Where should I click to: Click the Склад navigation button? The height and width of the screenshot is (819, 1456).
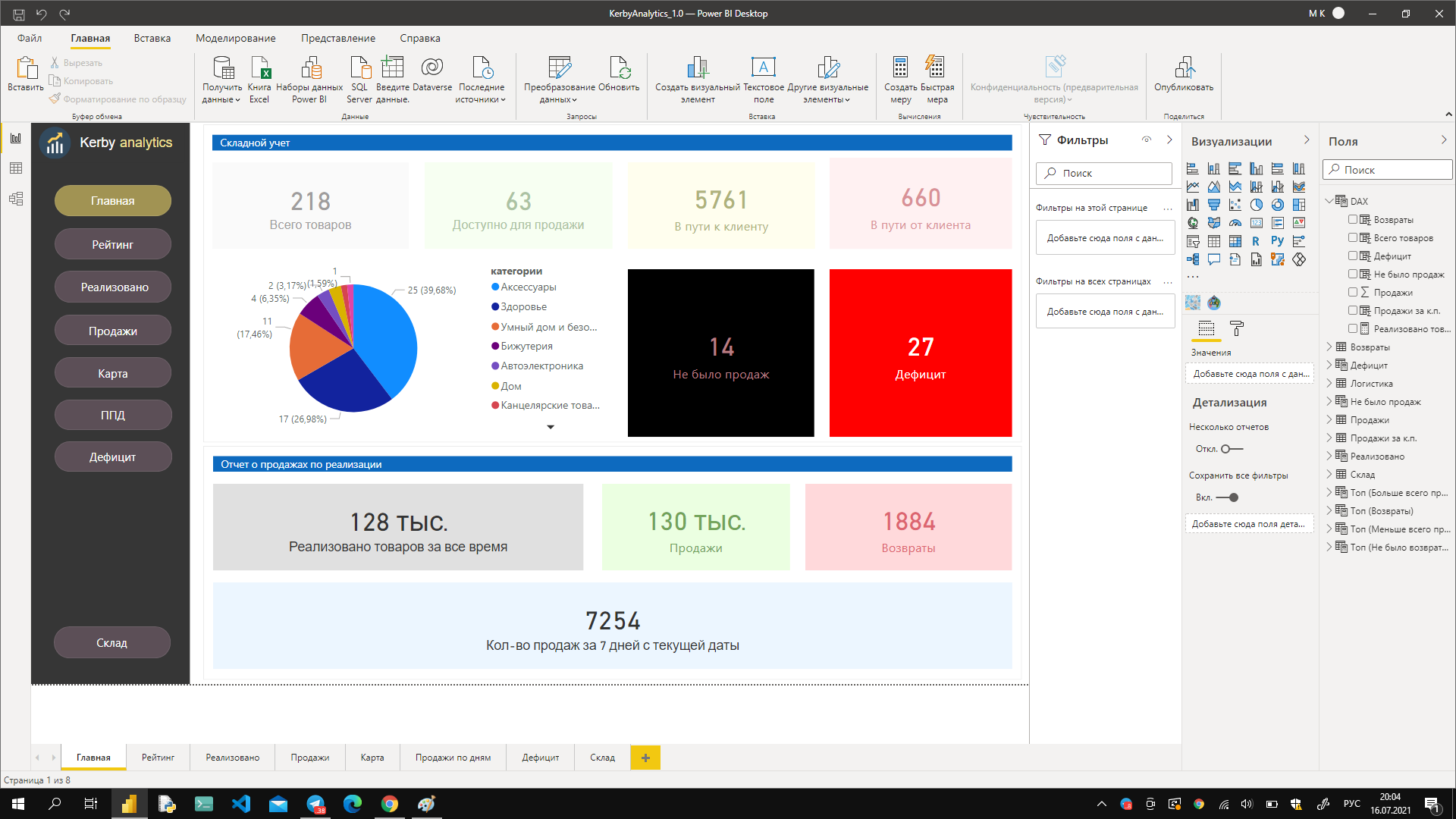point(111,643)
